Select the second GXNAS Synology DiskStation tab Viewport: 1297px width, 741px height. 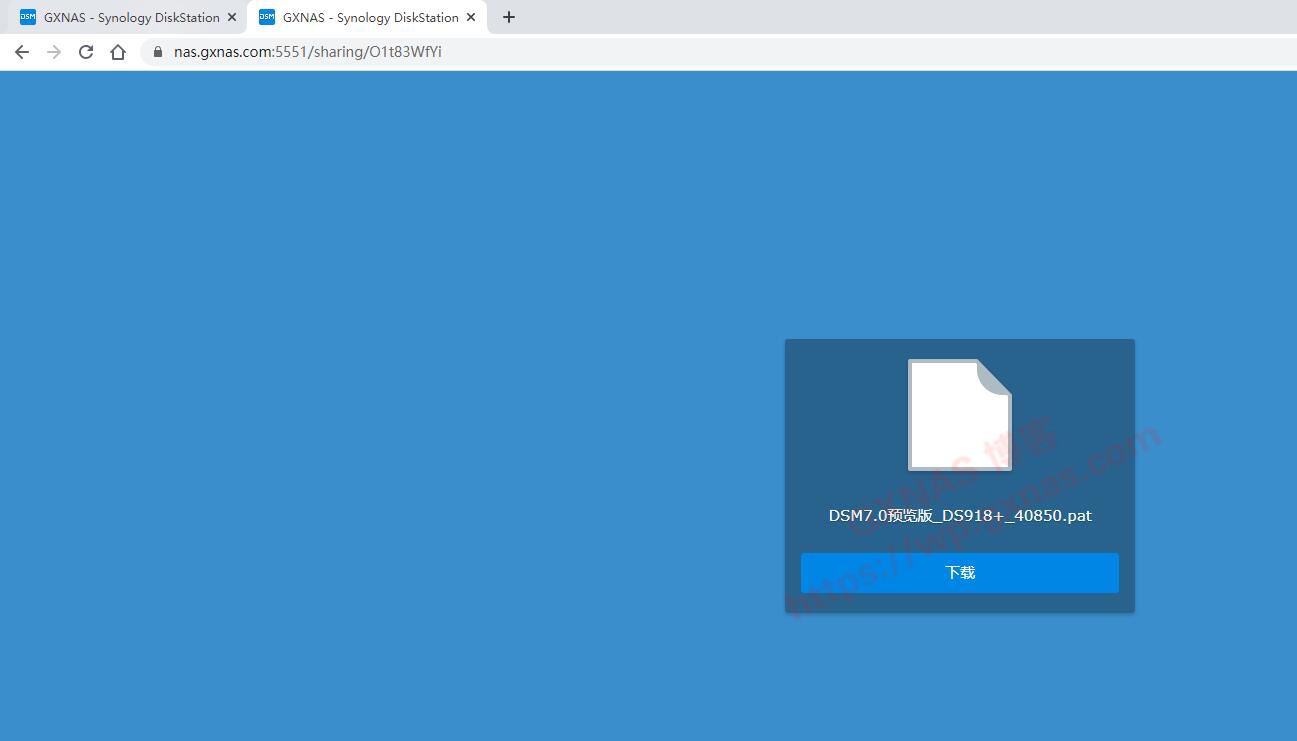tap(370, 17)
